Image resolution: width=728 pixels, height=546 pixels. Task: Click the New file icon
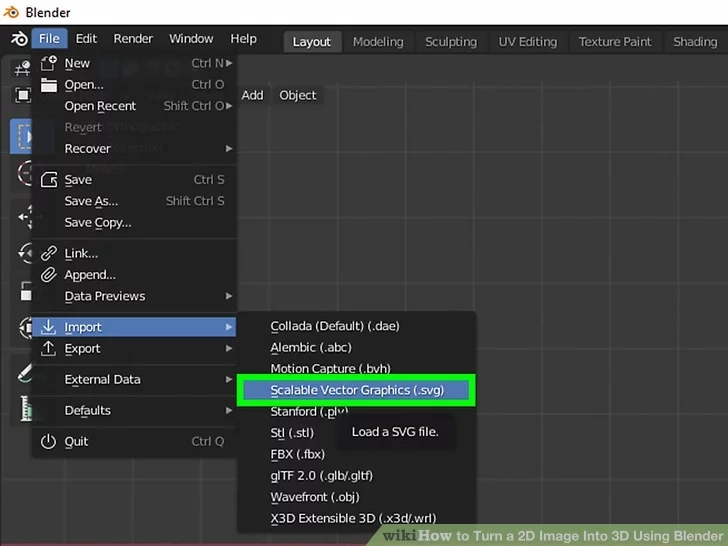[48, 63]
